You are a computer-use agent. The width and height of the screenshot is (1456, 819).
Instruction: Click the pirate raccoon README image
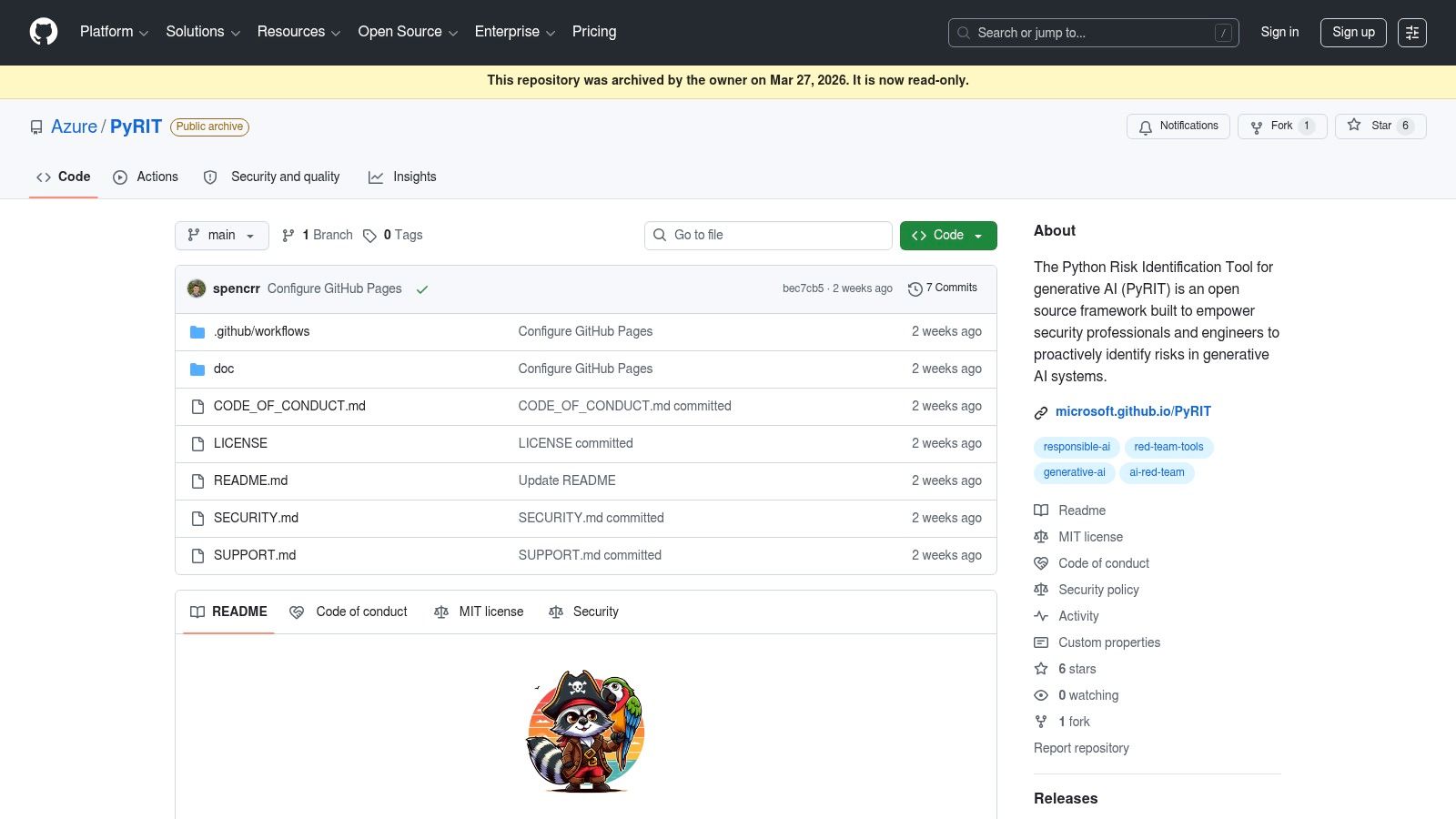pos(585,728)
